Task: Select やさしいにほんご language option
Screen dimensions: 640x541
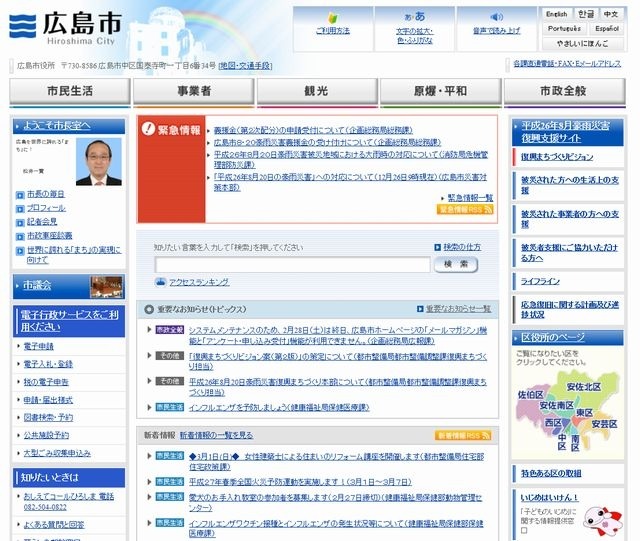Action: coord(582,43)
